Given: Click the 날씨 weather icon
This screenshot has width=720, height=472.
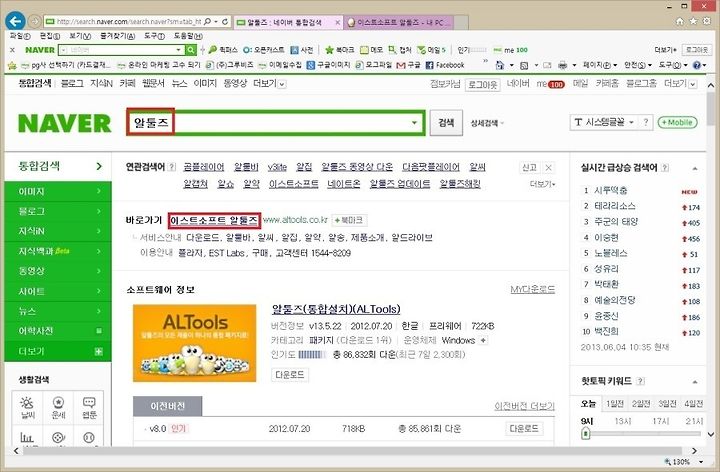Looking at the screenshot, I should pyautogui.click(x=27, y=407).
